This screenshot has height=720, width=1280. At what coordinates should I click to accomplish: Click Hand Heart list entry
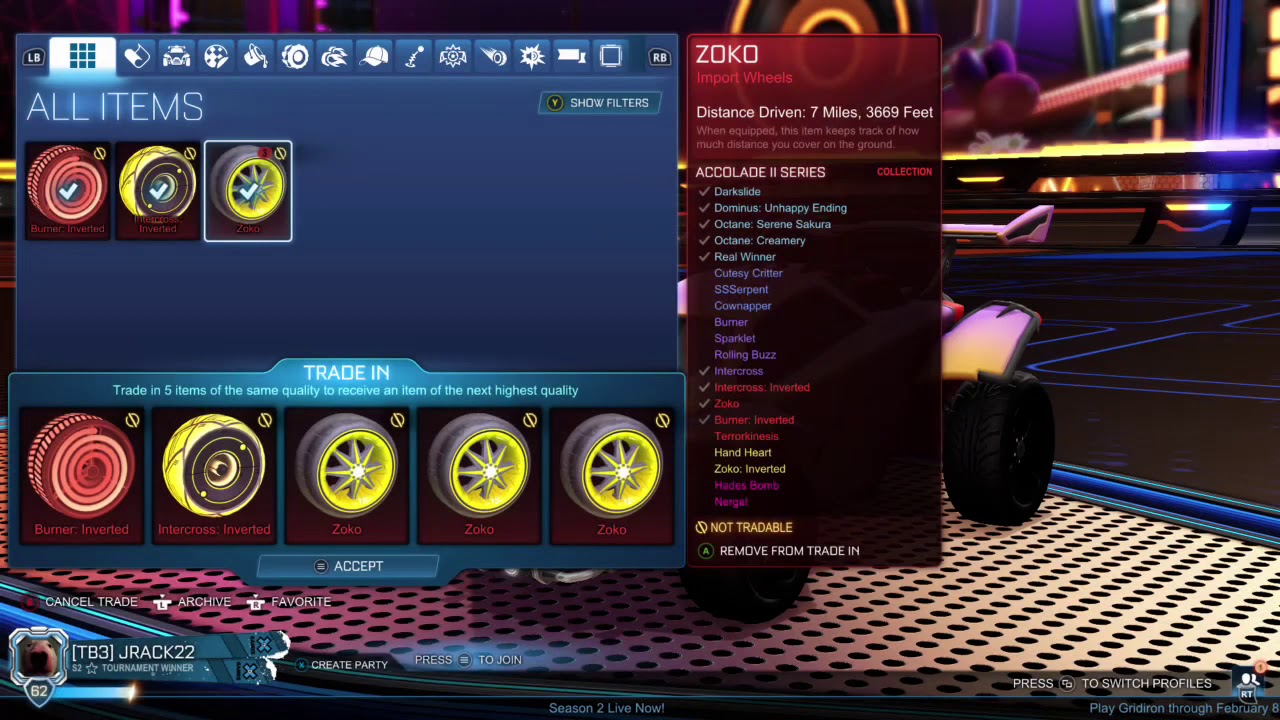tap(743, 453)
